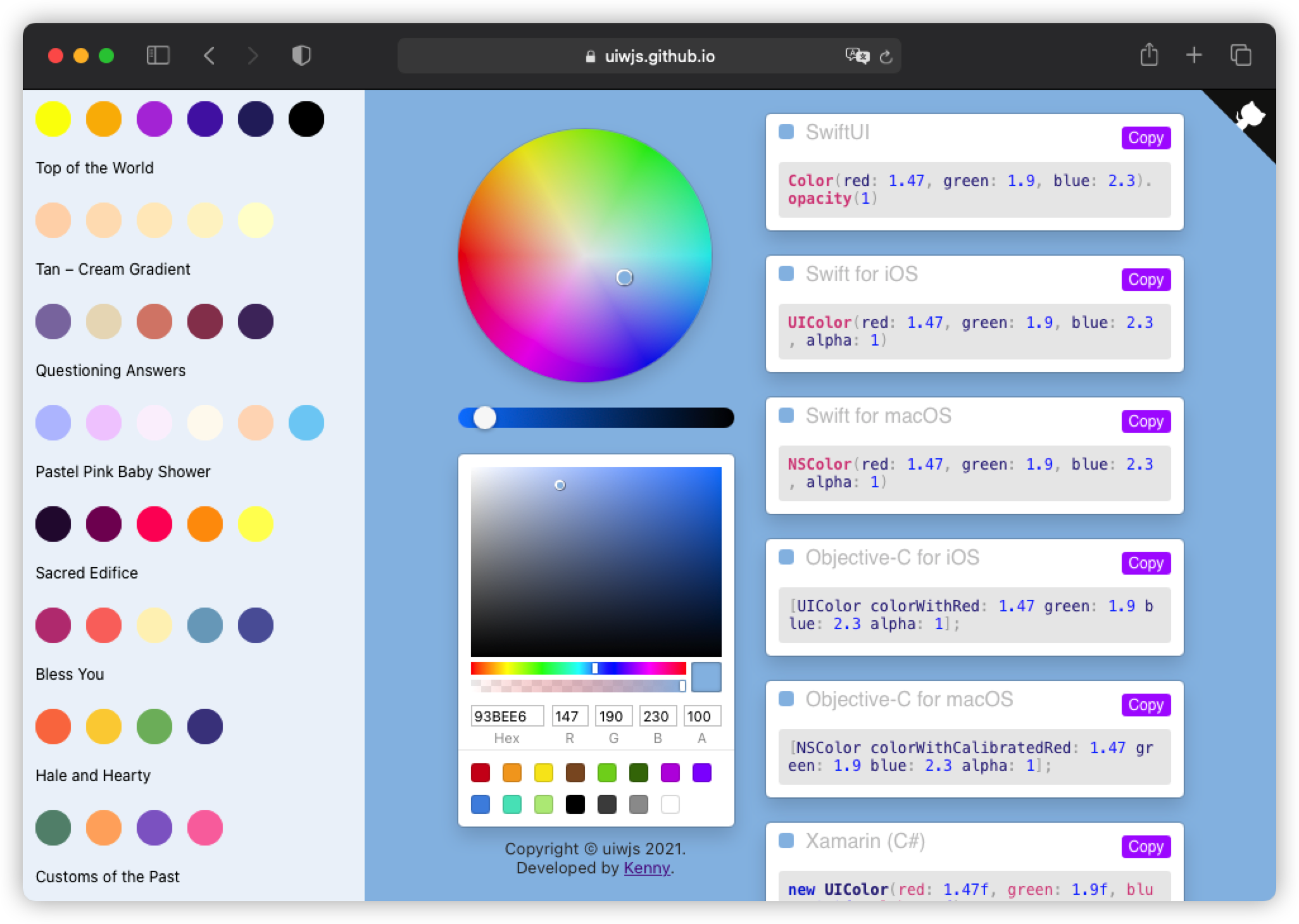The width and height of the screenshot is (1299, 924).
Task: Click the privacy shield icon
Action: click(x=302, y=56)
